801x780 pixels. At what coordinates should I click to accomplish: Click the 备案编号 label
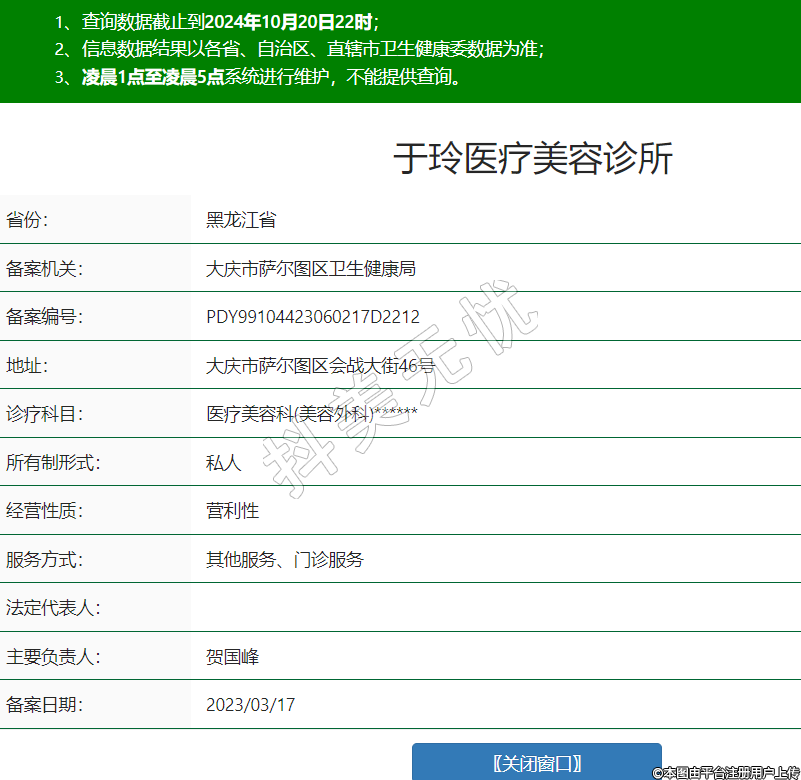pos(44,317)
